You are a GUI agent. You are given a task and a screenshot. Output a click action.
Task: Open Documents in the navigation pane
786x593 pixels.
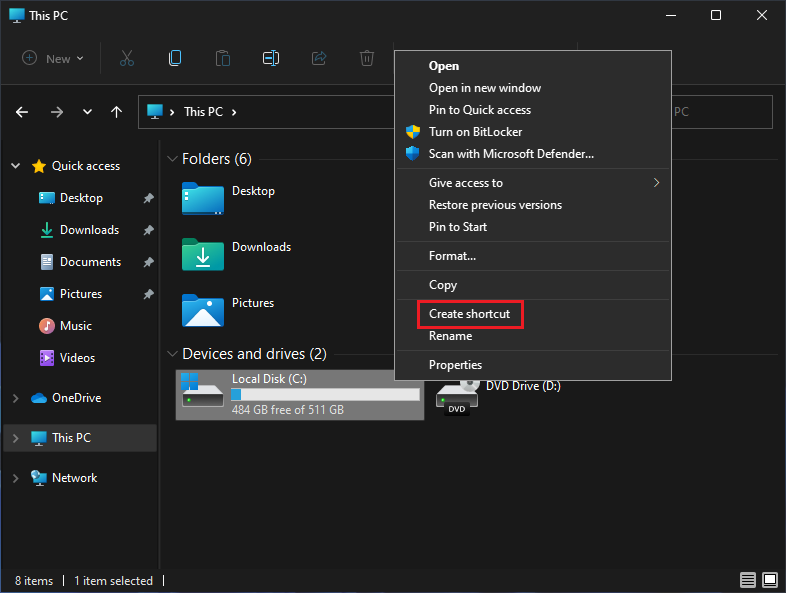pyautogui.click(x=90, y=262)
